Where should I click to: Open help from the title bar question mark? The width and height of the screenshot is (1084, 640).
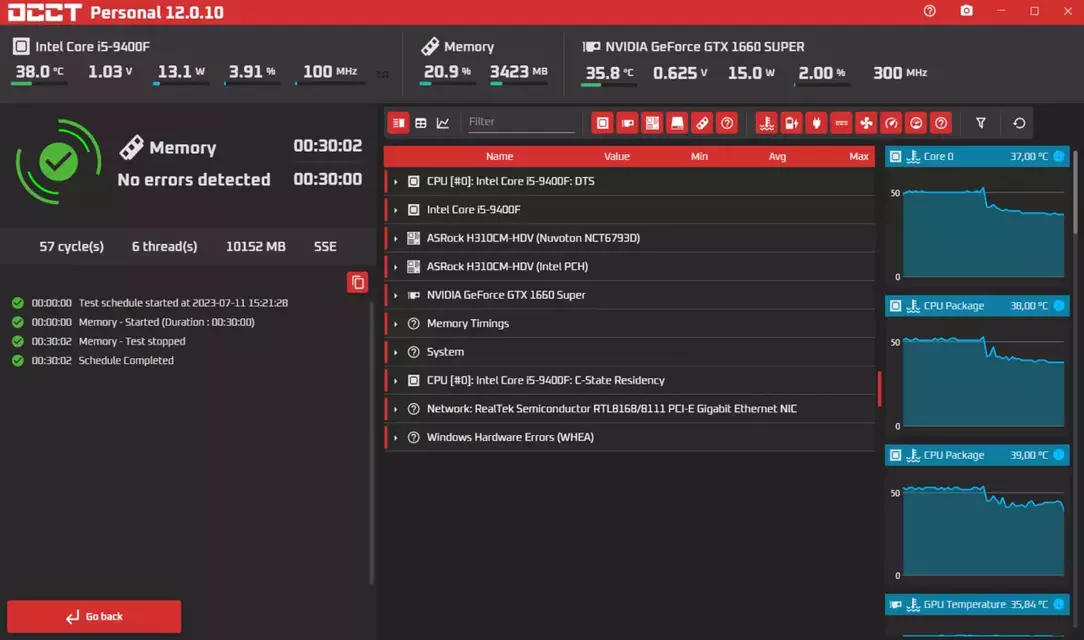[x=930, y=11]
